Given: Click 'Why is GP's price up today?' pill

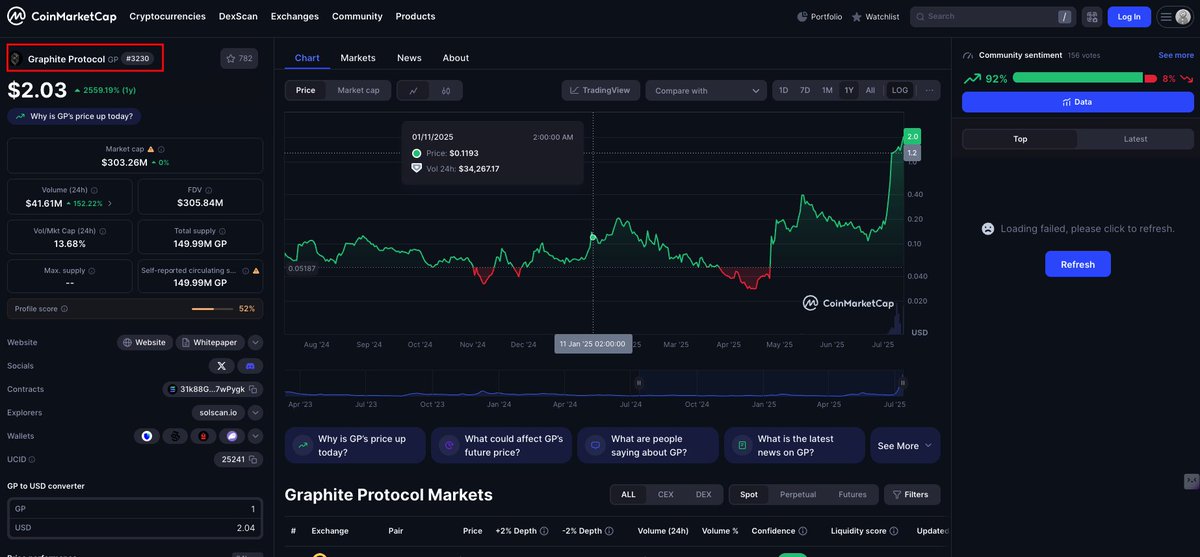Looking at the screenshot, I should [74, 116].
